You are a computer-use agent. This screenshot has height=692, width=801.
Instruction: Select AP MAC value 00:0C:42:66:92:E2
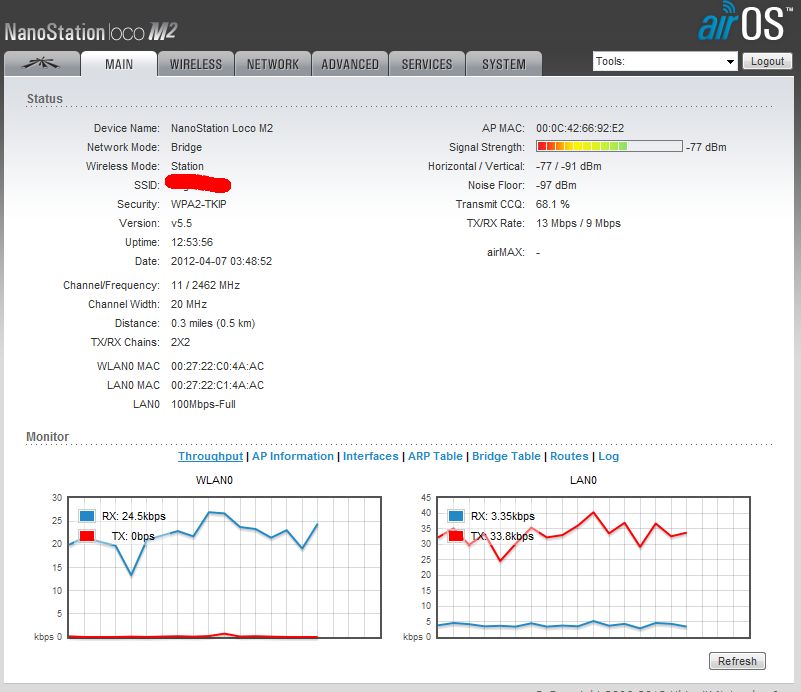point(580,128)
